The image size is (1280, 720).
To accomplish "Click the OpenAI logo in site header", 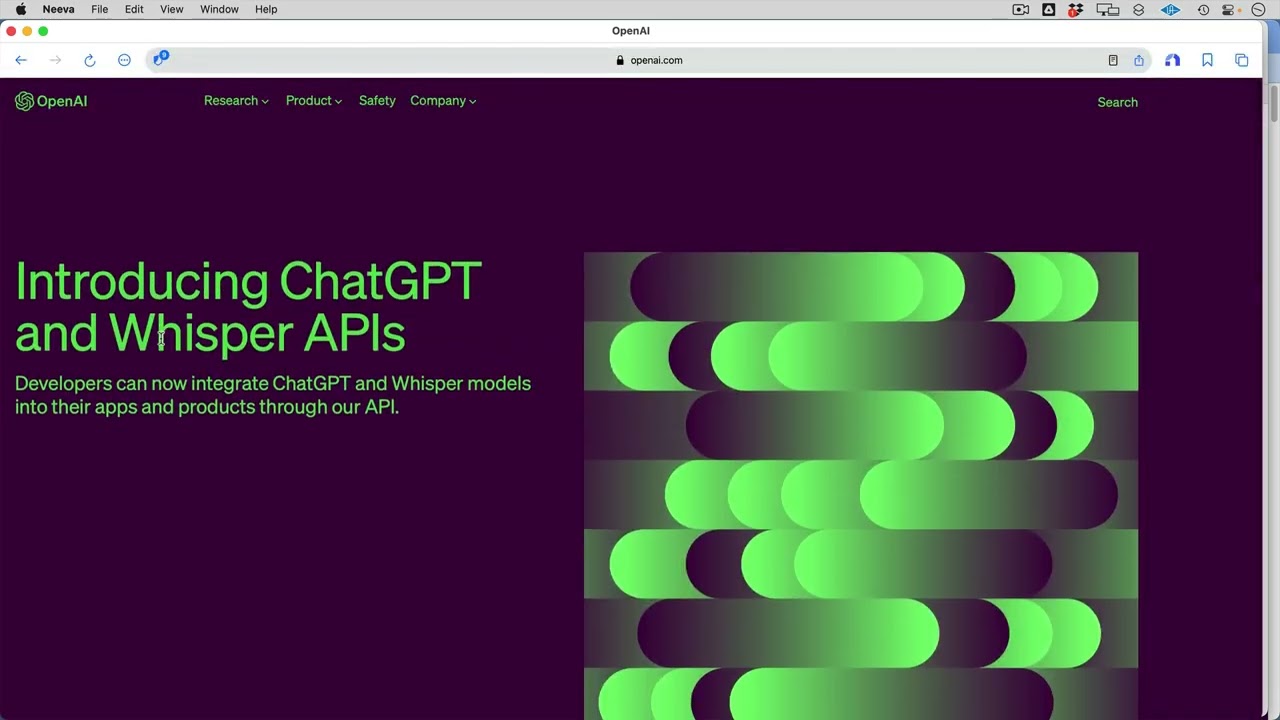I will tap(51, 101).
